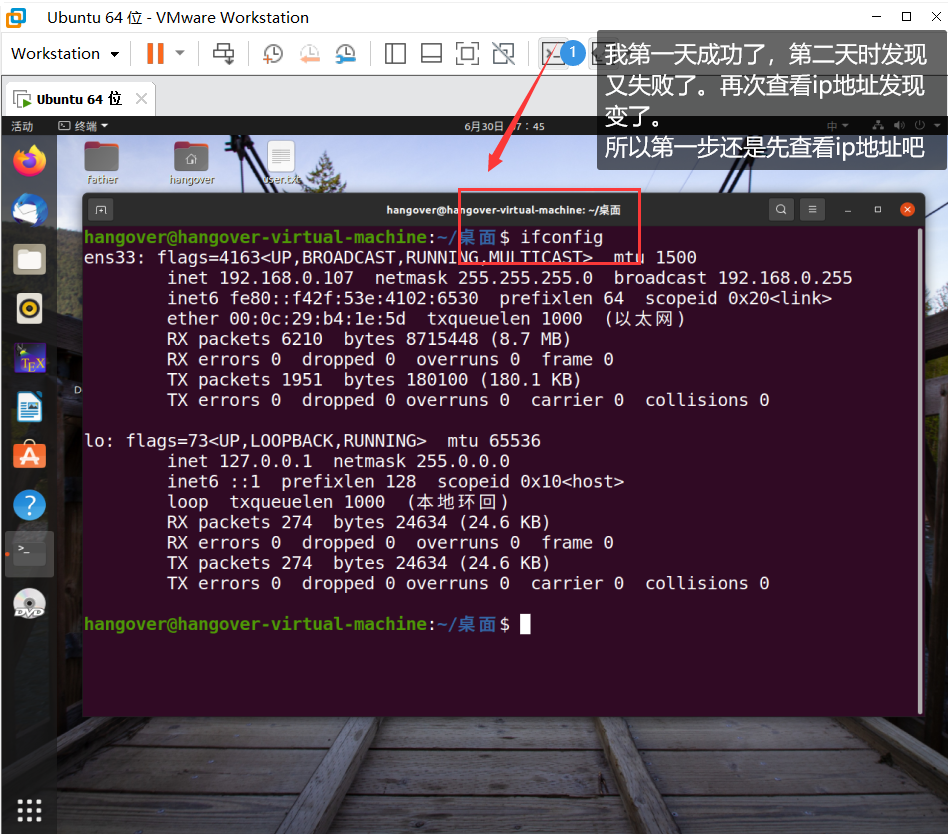This screenshot has height=834, width=948.
Task: Select the Ubuntu 64 位 VM tab
Action: [x=79, y=99]
